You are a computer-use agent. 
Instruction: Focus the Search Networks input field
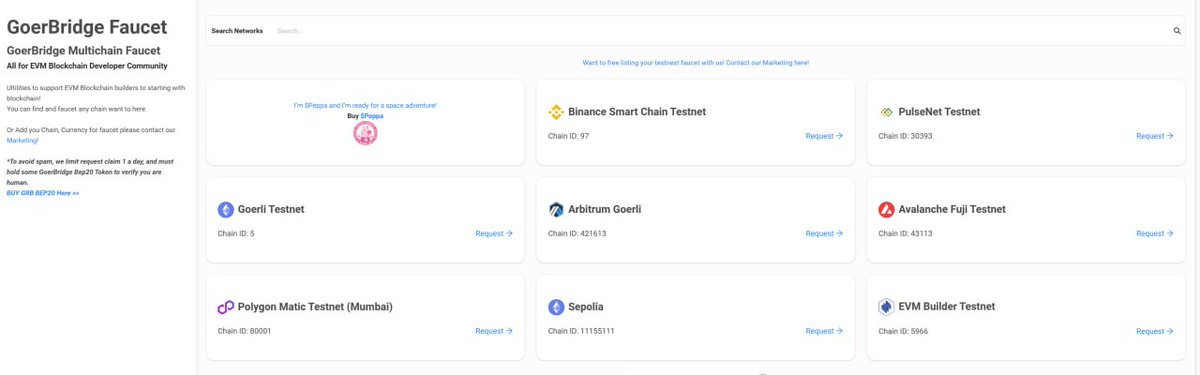tap(720, 31)
